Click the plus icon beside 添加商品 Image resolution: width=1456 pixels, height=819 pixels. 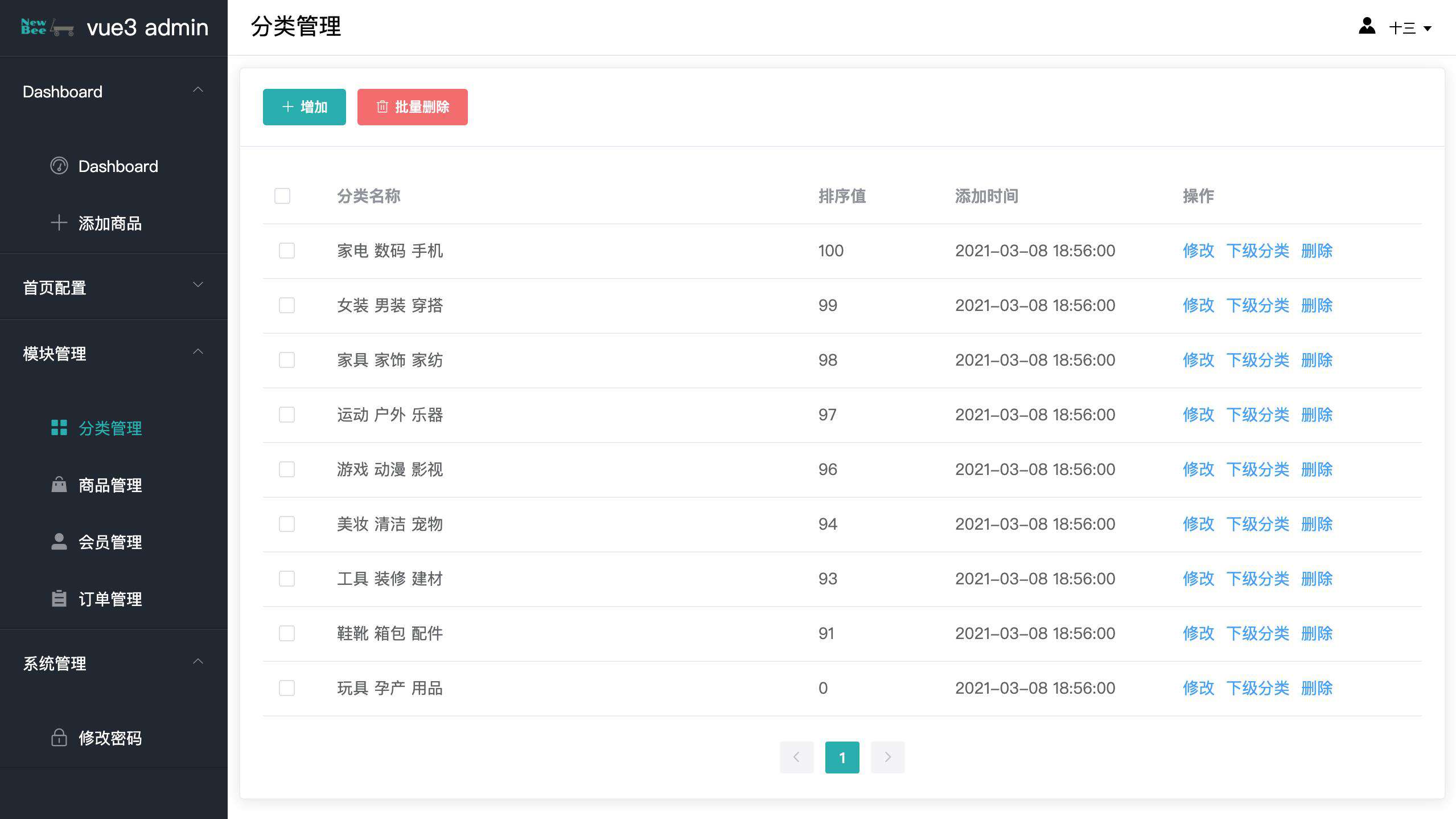click(x=59, y=223)
